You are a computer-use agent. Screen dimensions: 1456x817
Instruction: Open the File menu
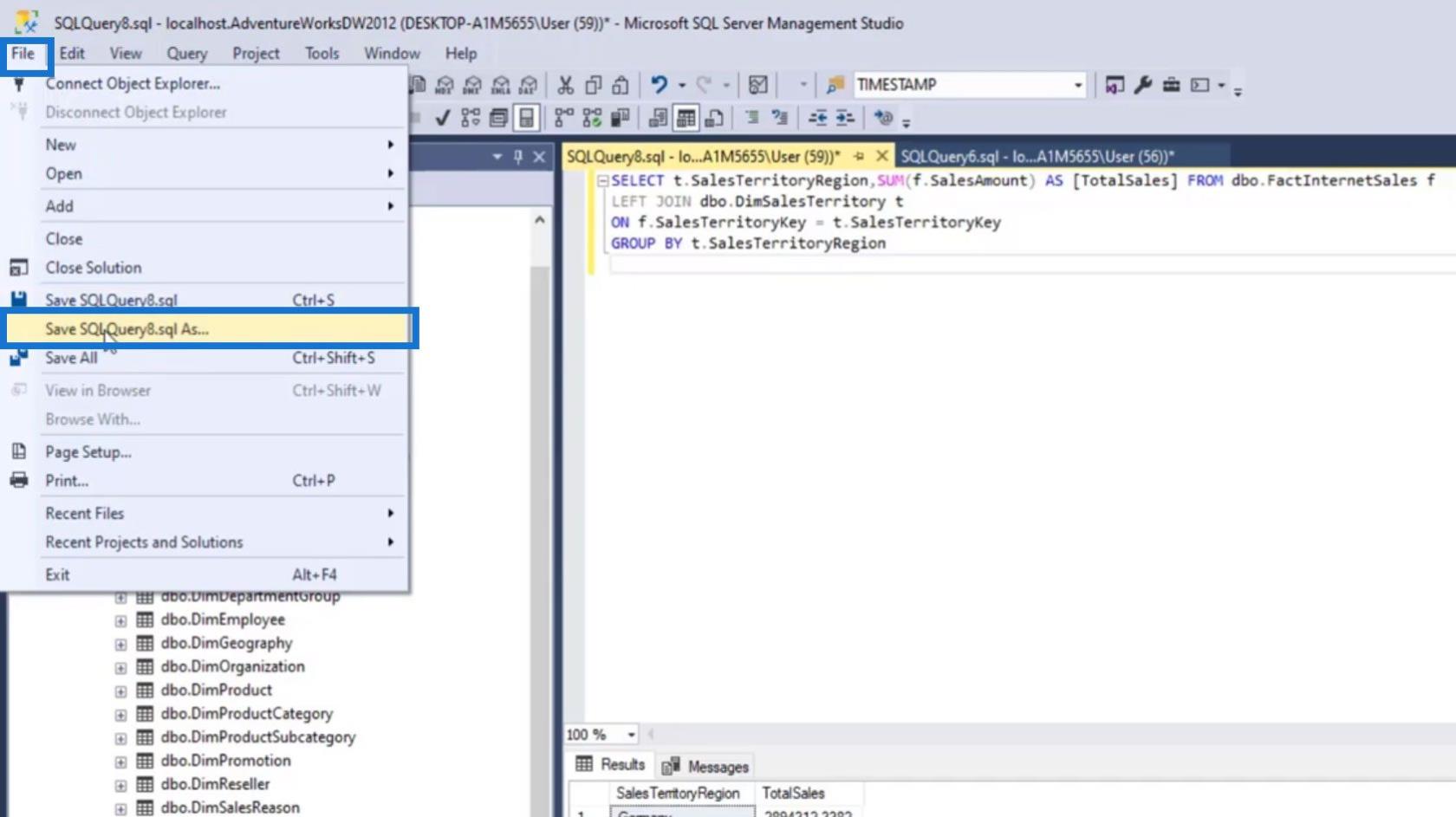[23, 54]
